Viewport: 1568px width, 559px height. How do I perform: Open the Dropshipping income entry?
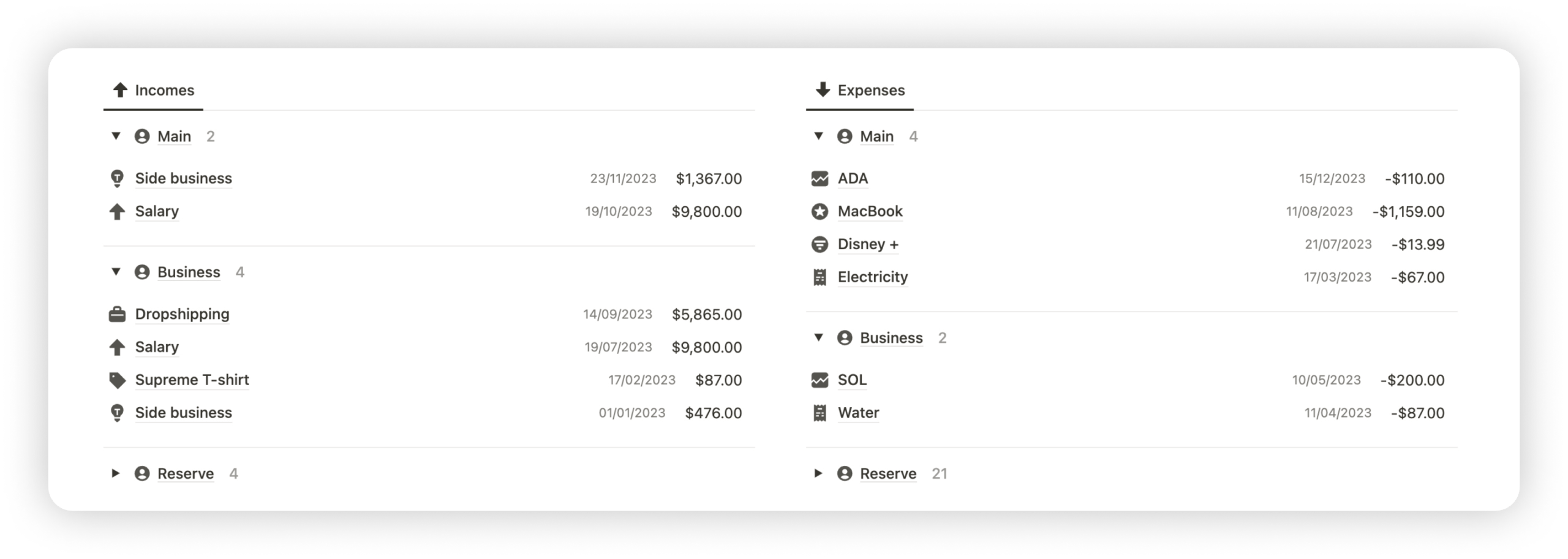182,314
